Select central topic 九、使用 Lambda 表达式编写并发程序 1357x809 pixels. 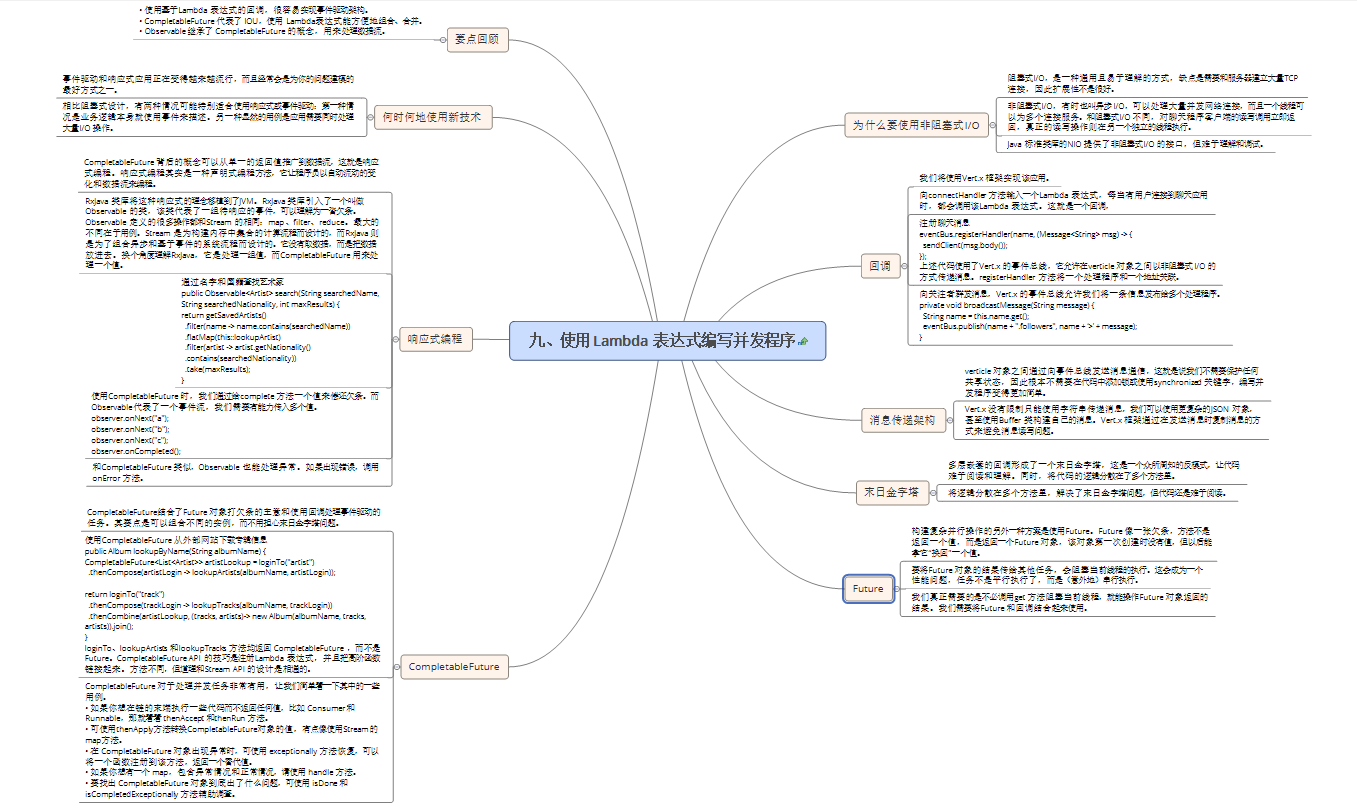(668, 342)
